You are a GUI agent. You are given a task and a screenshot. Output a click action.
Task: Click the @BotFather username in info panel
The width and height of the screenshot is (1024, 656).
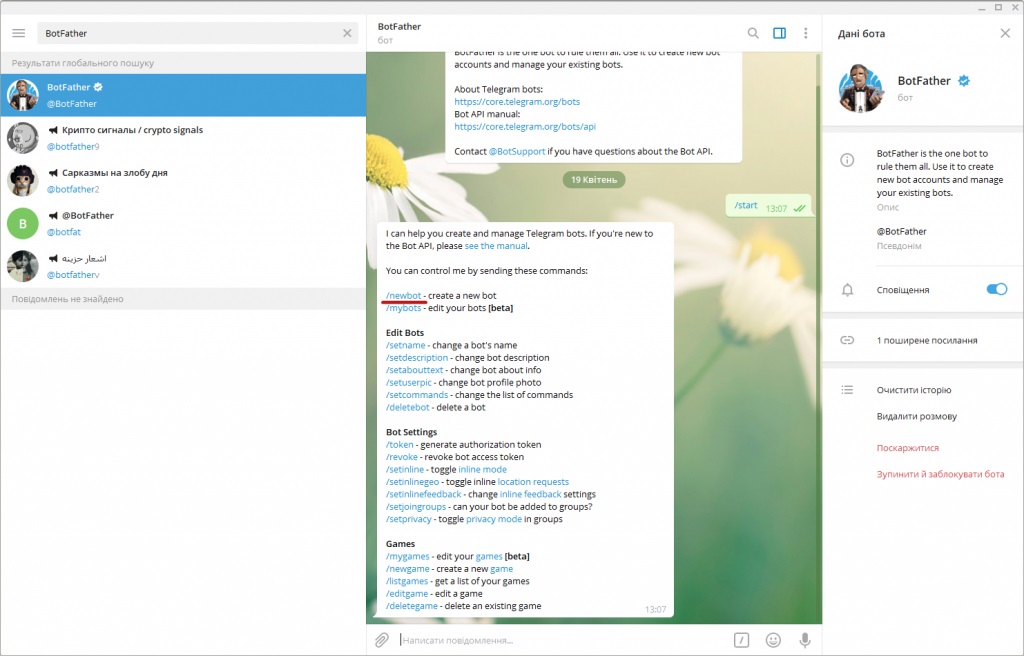click(x=901, y=231)
